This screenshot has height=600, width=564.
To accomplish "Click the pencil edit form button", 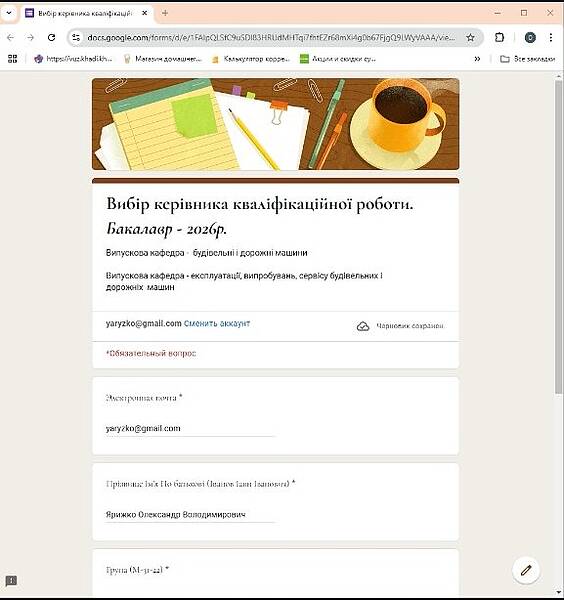I will [x=526, y=570].
